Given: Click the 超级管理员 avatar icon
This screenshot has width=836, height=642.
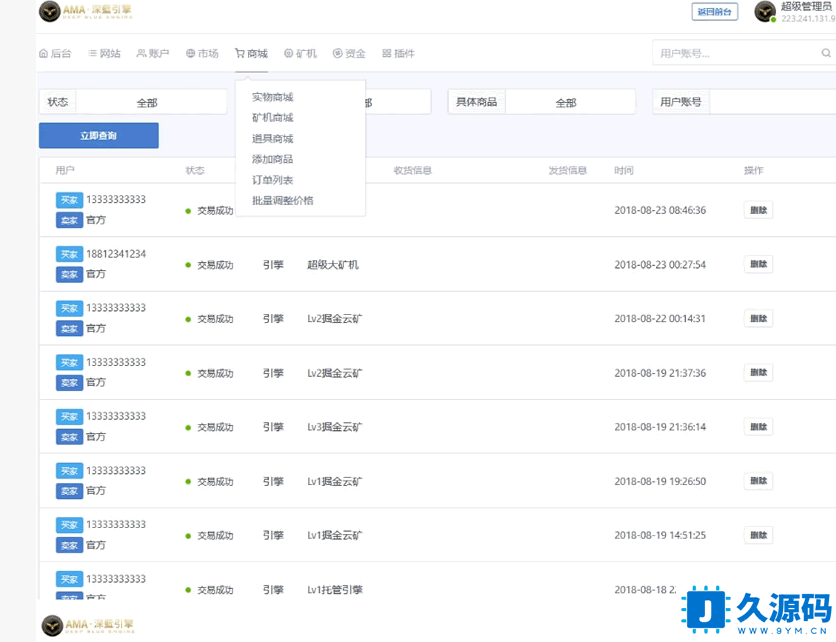Looking at the screenshot, I should tap(765, 12).
